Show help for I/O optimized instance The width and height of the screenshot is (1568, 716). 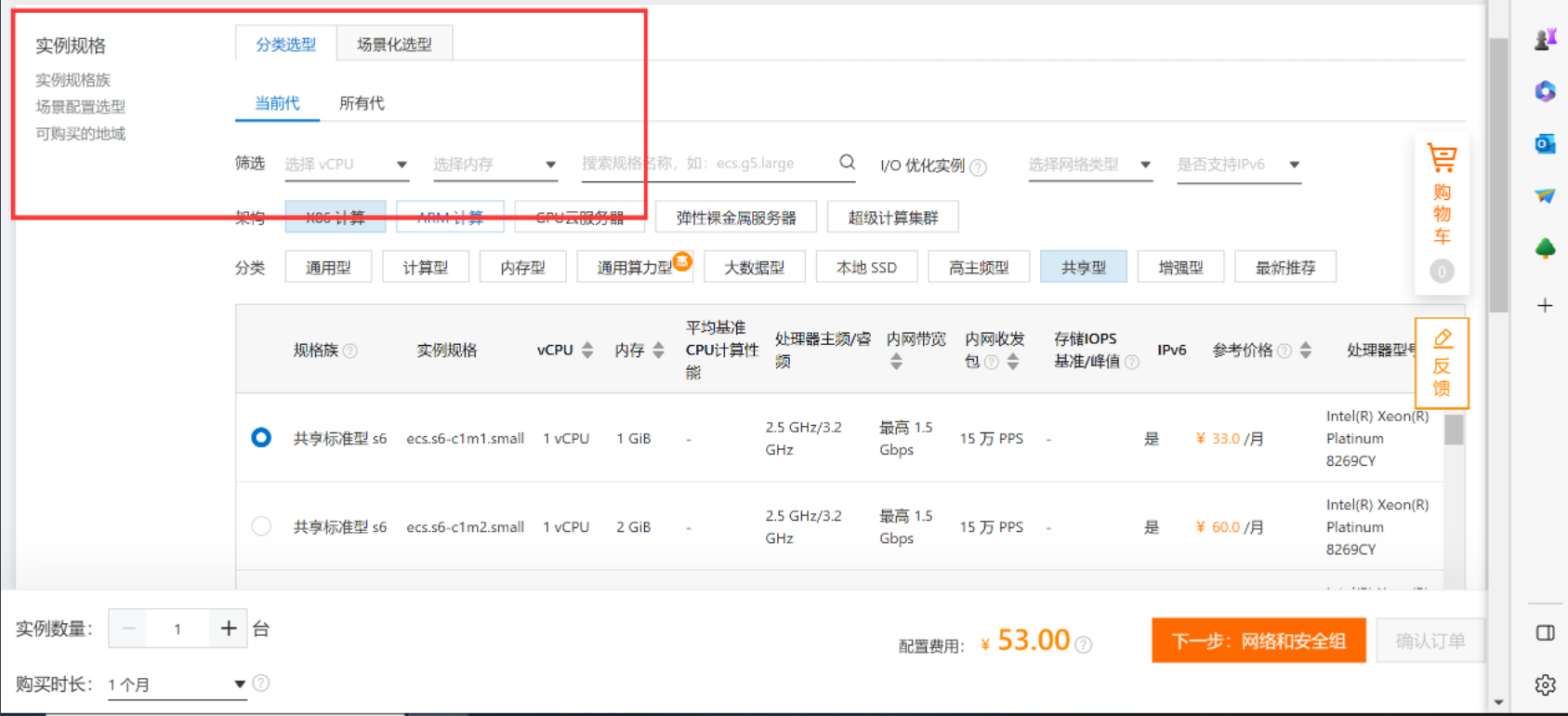[978, 167]
